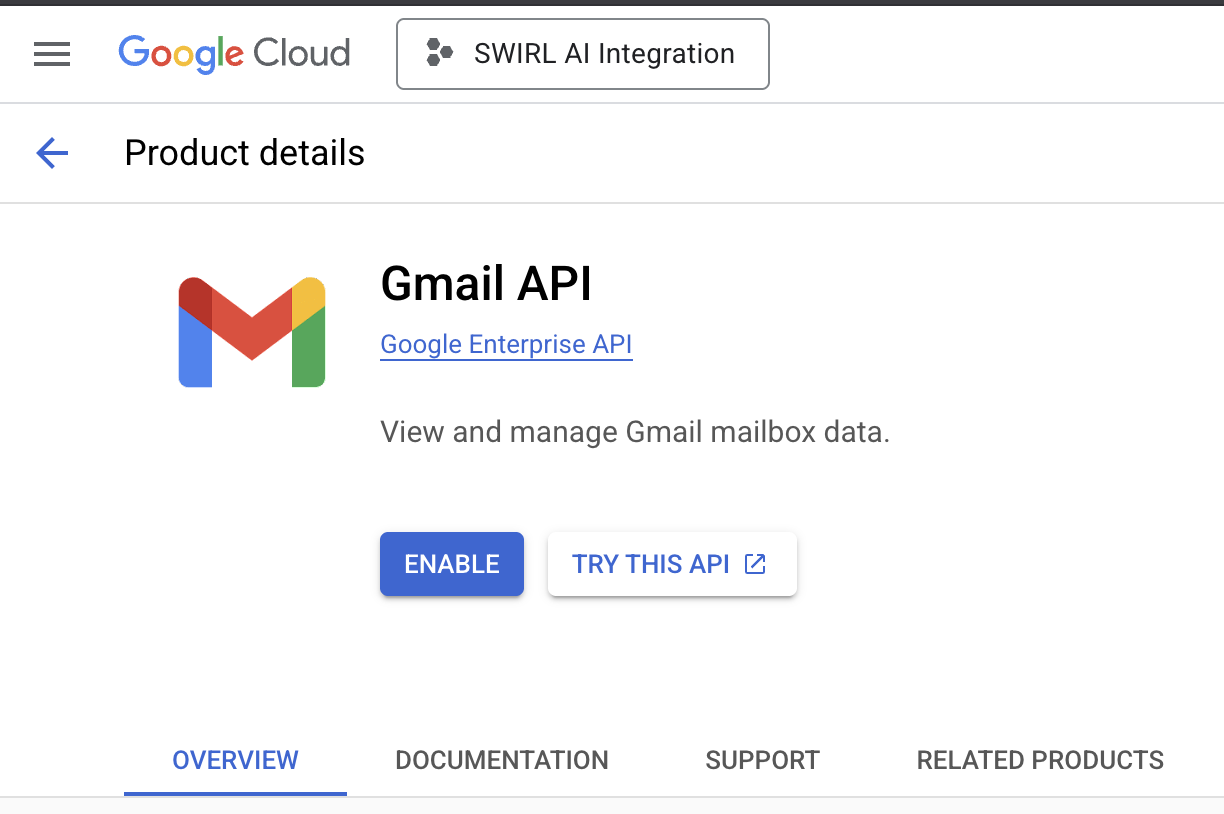The image size is (1224, 814).
Task: Click the Gmail API heading
Action: pos(486,284)
